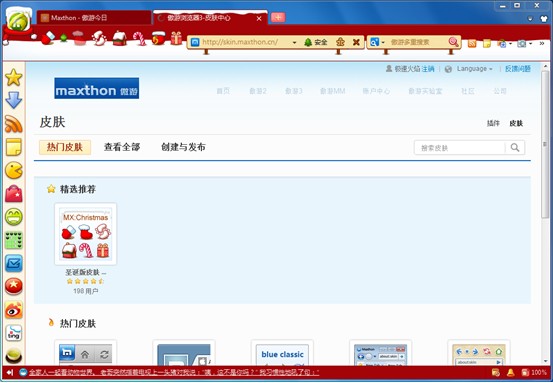Viewport: 553px width, 383px height.
Task: Collapse the sidebar using status bar arrow icon
Action: pos(10,372)
